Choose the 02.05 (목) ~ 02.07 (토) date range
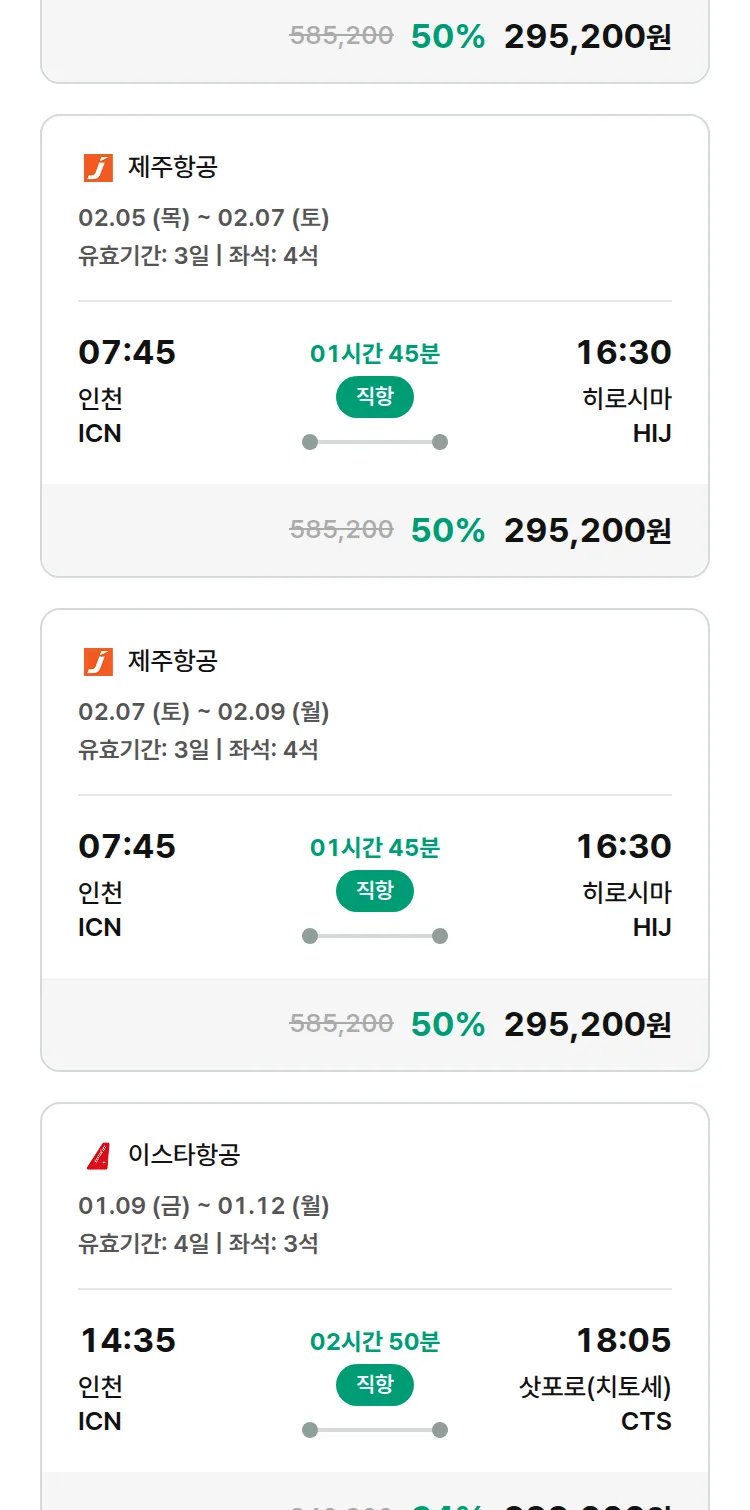The height and width of the screenshot is (1510, 750). point(204,218)
